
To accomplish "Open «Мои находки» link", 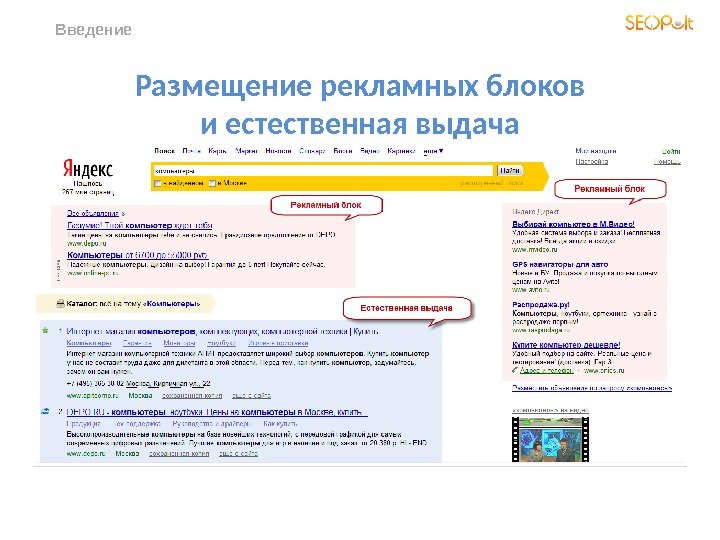I will (x=596, y=151).
